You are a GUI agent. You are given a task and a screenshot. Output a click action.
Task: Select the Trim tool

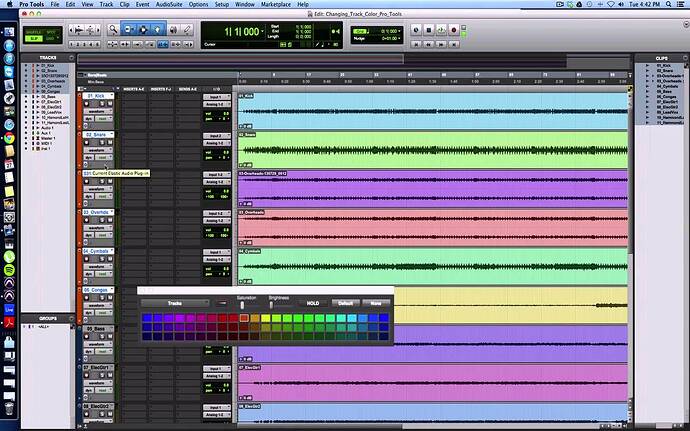point(128,29)
